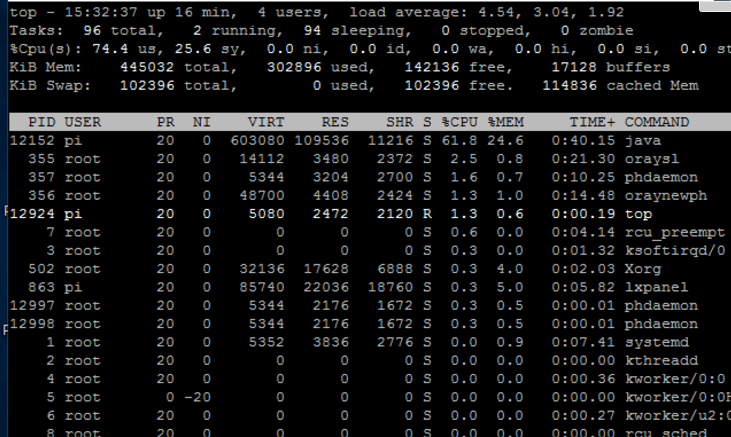This screenshot has width=731, height=437.
Task: Select the Xorg process name
Action: pos(643,269)
